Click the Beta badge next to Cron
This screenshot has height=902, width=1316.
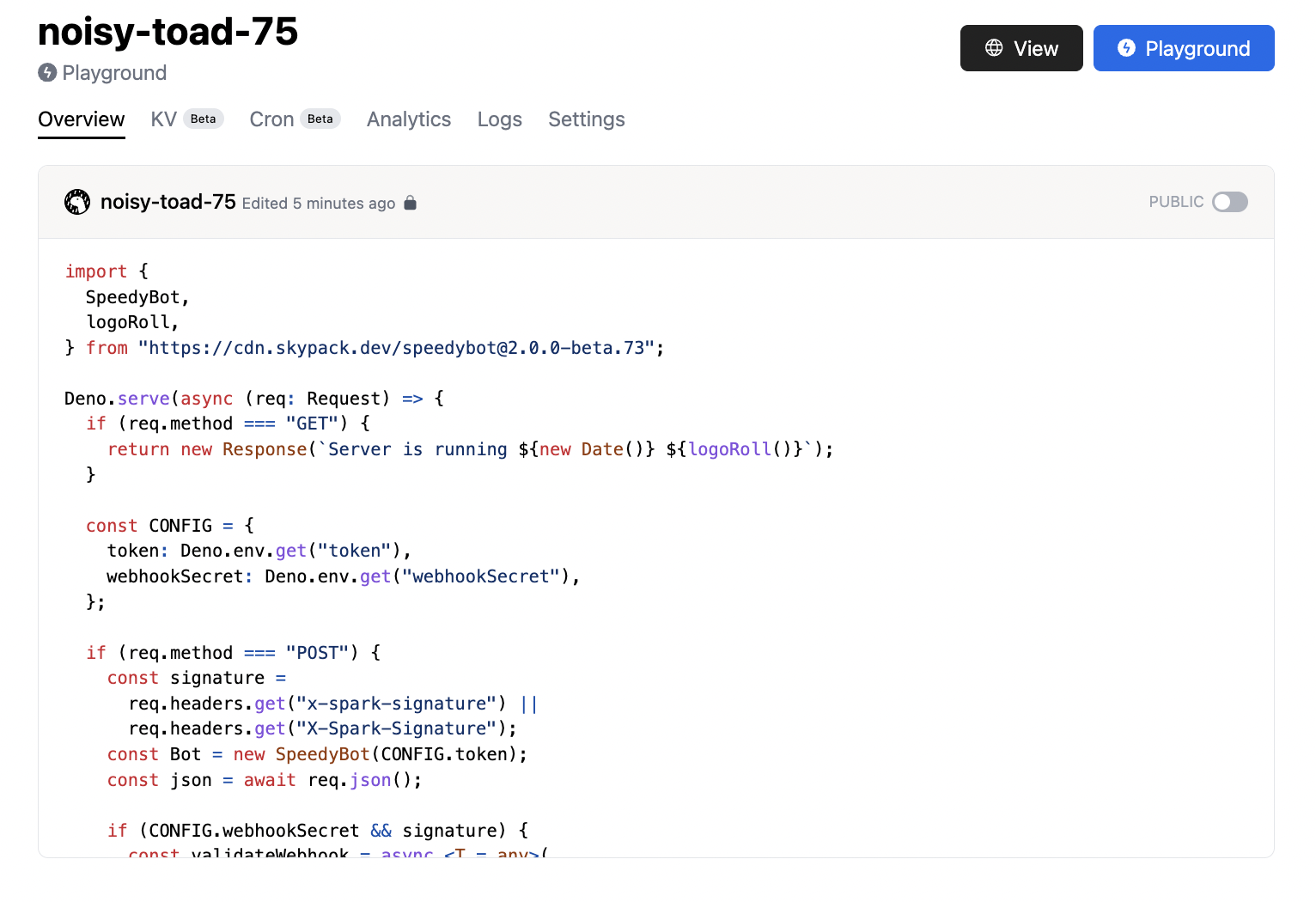click(x=320, y=119)
